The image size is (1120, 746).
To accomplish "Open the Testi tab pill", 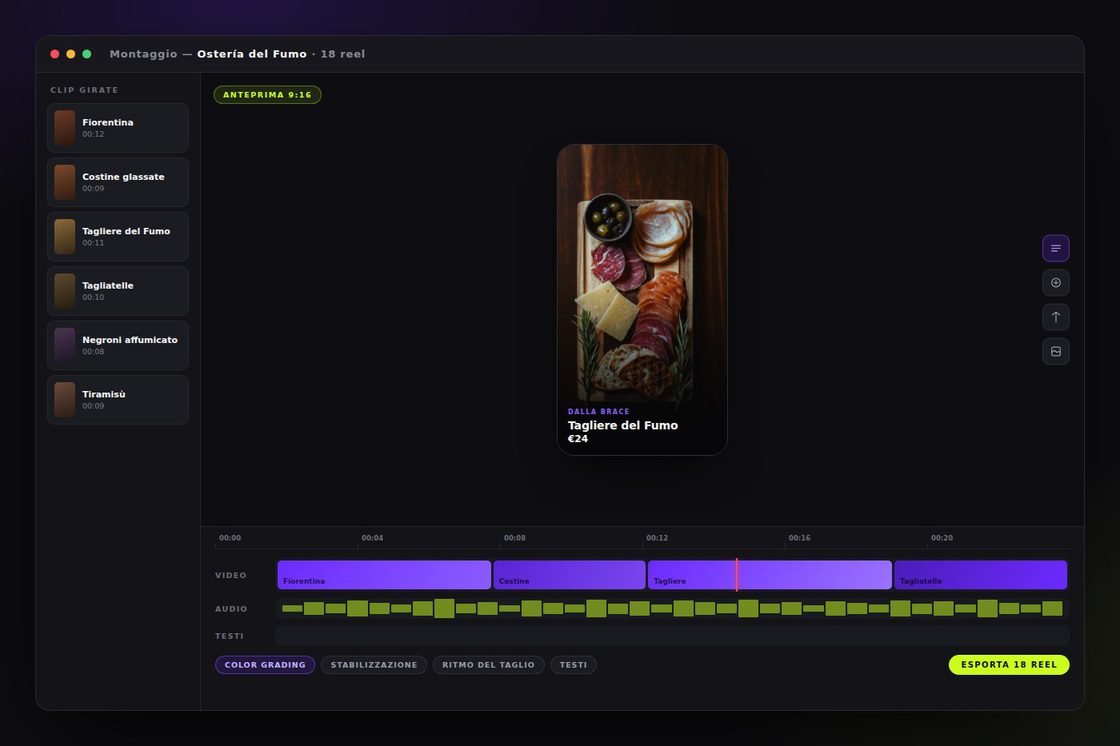I will [573, 665].
